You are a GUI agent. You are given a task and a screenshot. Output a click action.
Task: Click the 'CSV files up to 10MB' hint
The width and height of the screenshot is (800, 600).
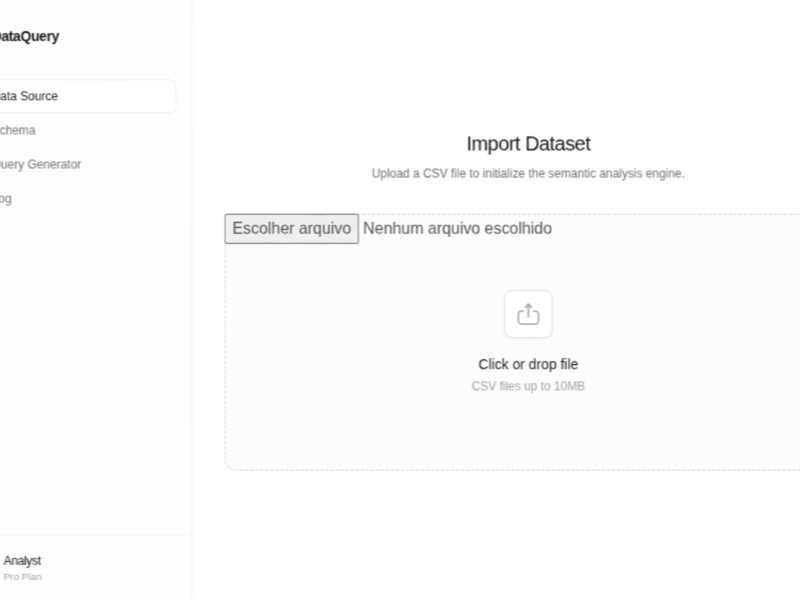pyautogui.click(x=528, y=386)
